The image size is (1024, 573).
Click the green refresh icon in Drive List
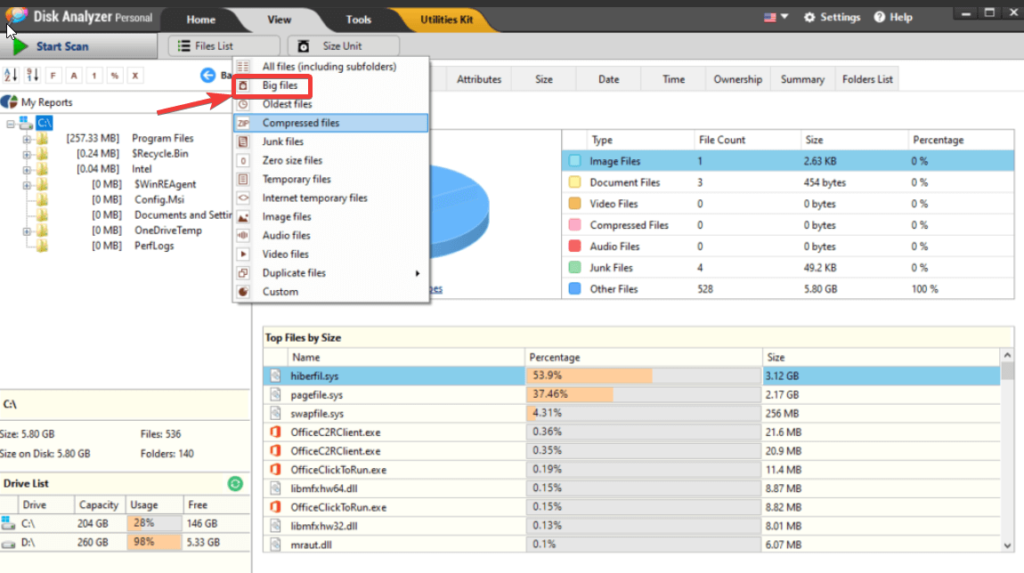click(x=235, y=483)
